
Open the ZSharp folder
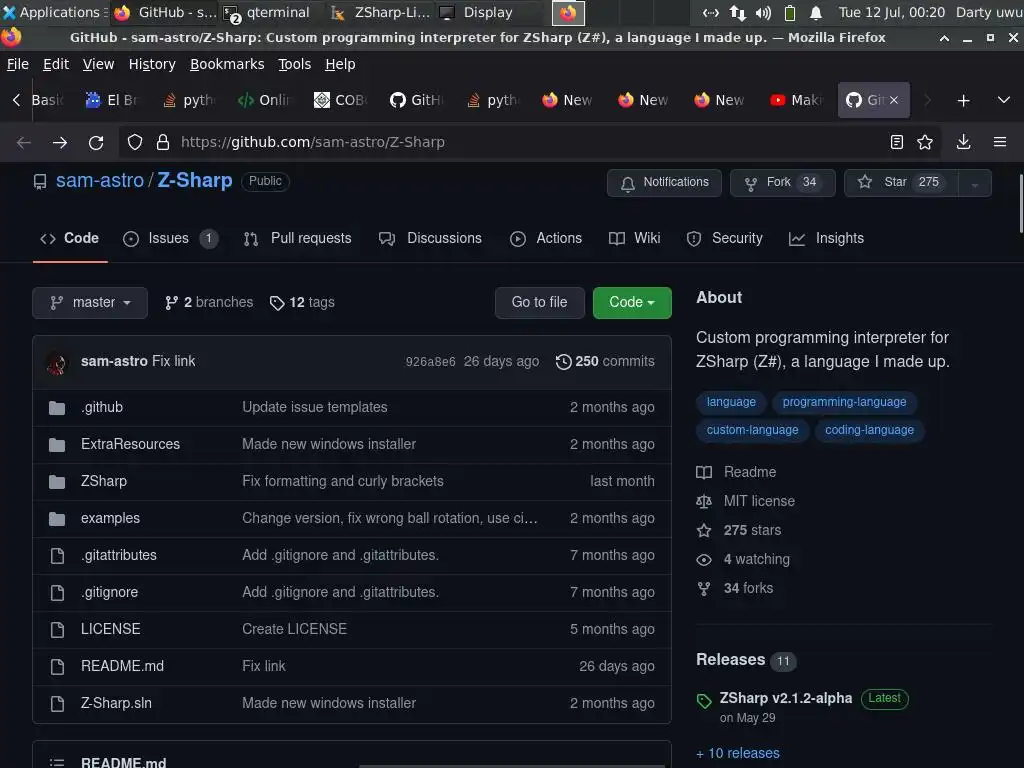pos(104,481)
